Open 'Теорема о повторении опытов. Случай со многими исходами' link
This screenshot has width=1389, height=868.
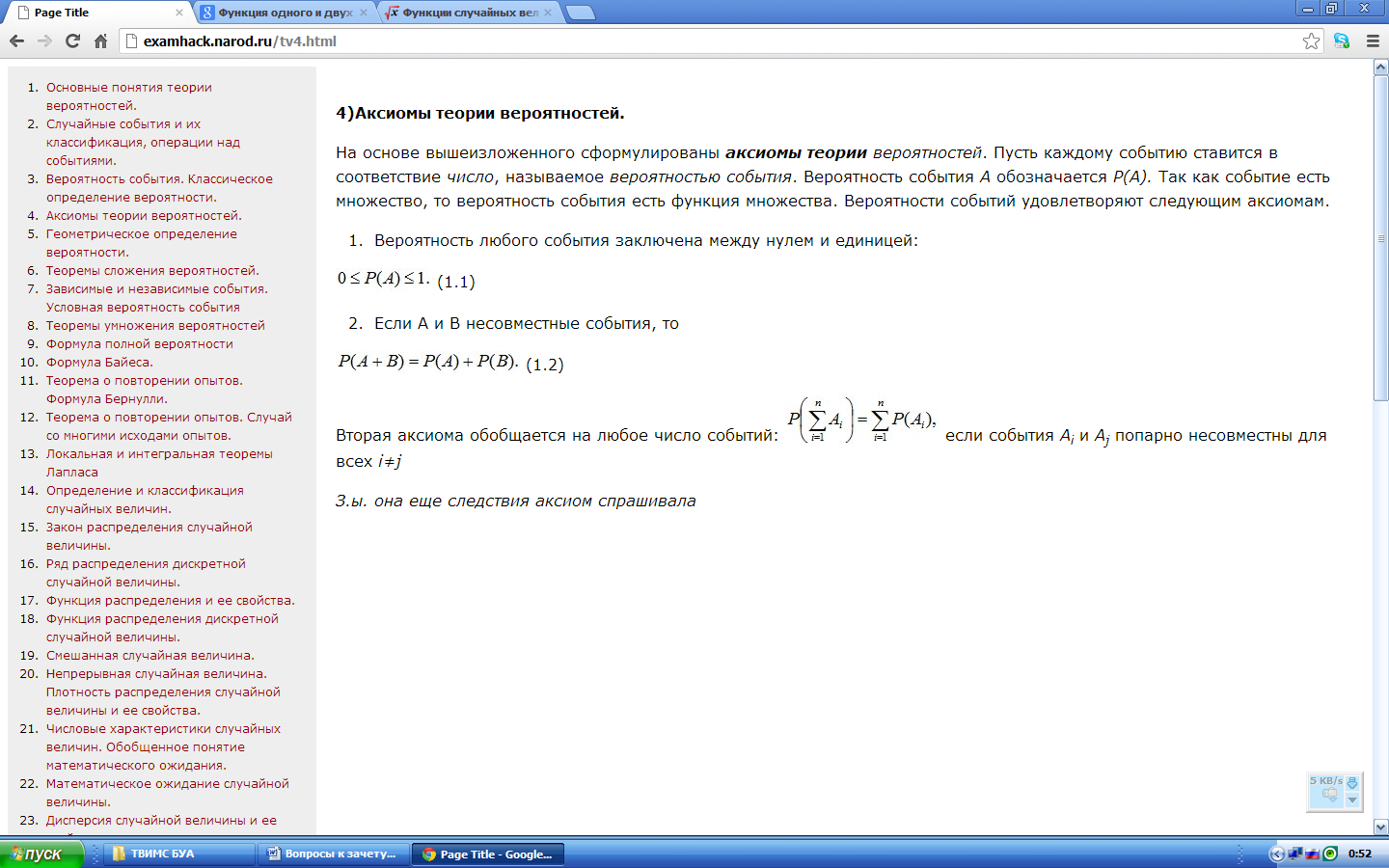pos(169,426)
